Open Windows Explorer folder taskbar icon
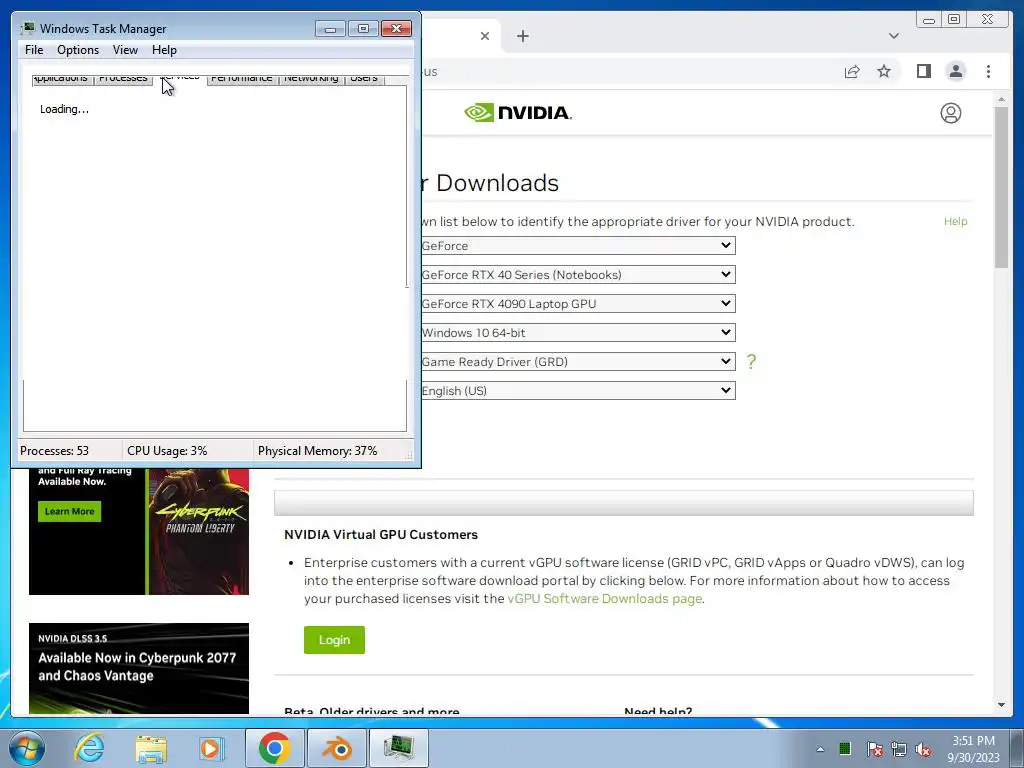Viewport: 1024px width, 768px height. [x=151, y=748]
